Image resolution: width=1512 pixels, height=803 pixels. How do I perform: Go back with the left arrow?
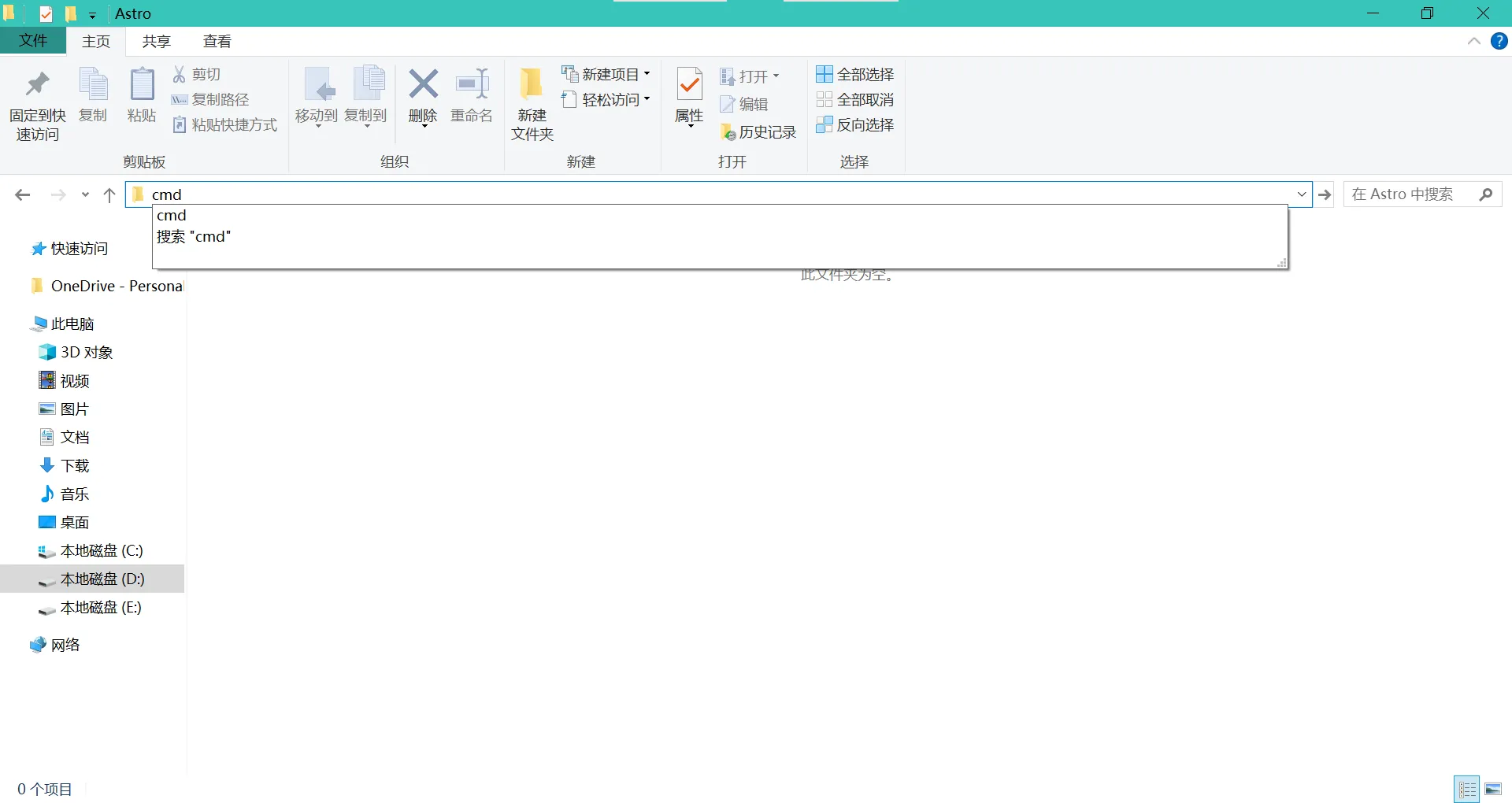coord(23,194)
